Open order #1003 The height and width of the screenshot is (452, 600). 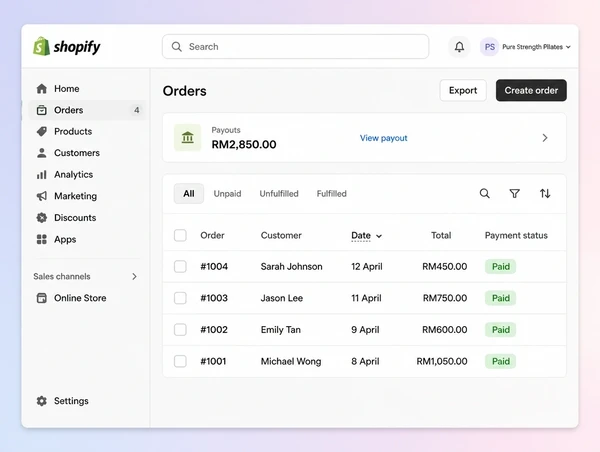point(214,298)
